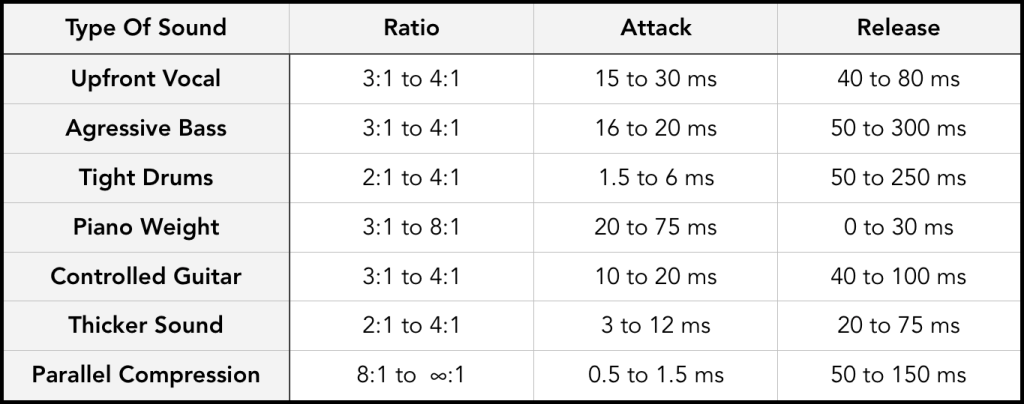This screenshot has height=404, width=1024.
Task: Select the 8:1 to ∞:1 ratio cell
Action: click(411, 375)
